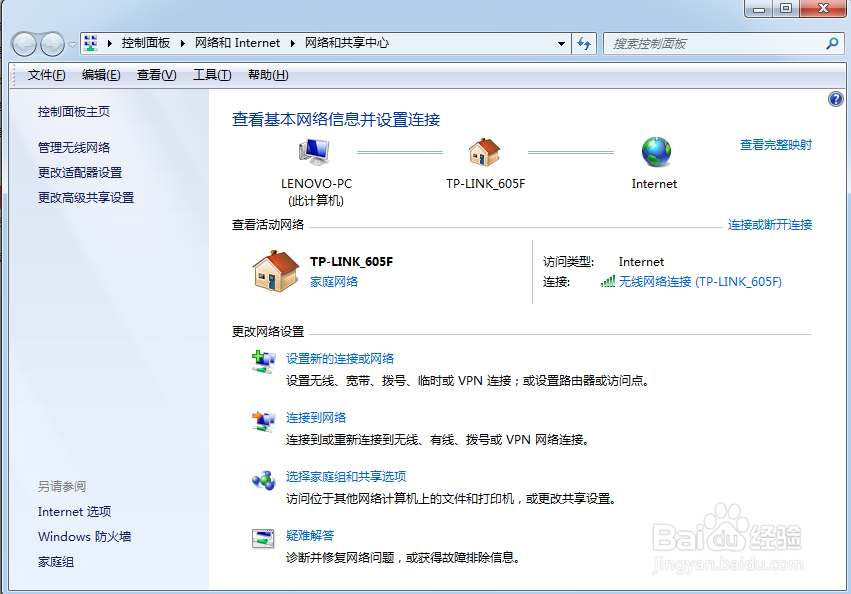Expand arrow after 网络和 Internet breadcrumb
Screen dimensions: 851x594
(x=293, y=43)
